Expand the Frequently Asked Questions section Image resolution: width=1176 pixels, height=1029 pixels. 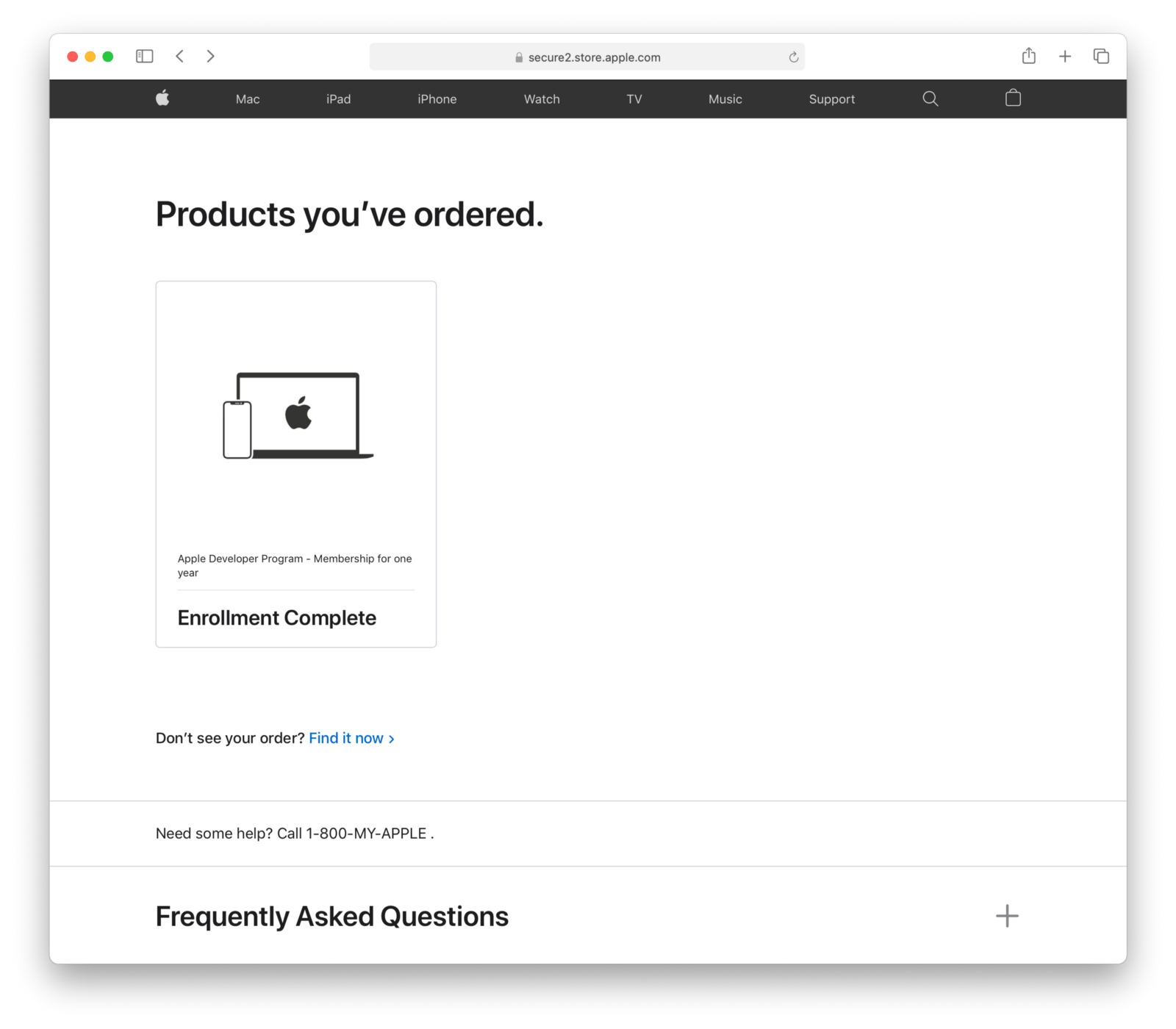pos(1007,916)
